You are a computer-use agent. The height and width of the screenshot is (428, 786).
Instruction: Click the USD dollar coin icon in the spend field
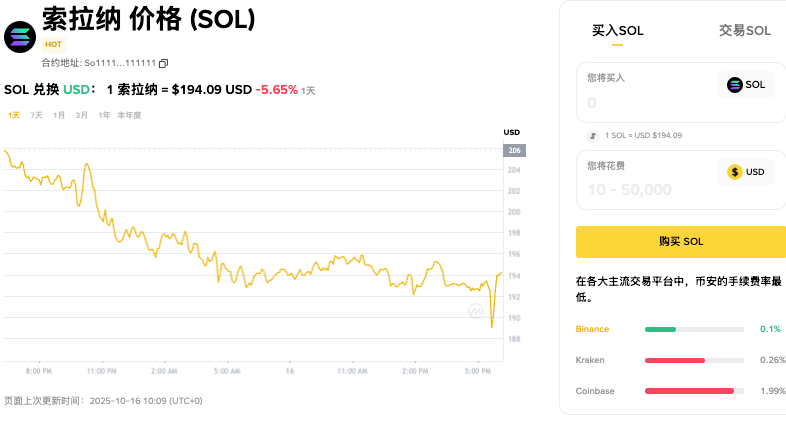pos(735,172)
